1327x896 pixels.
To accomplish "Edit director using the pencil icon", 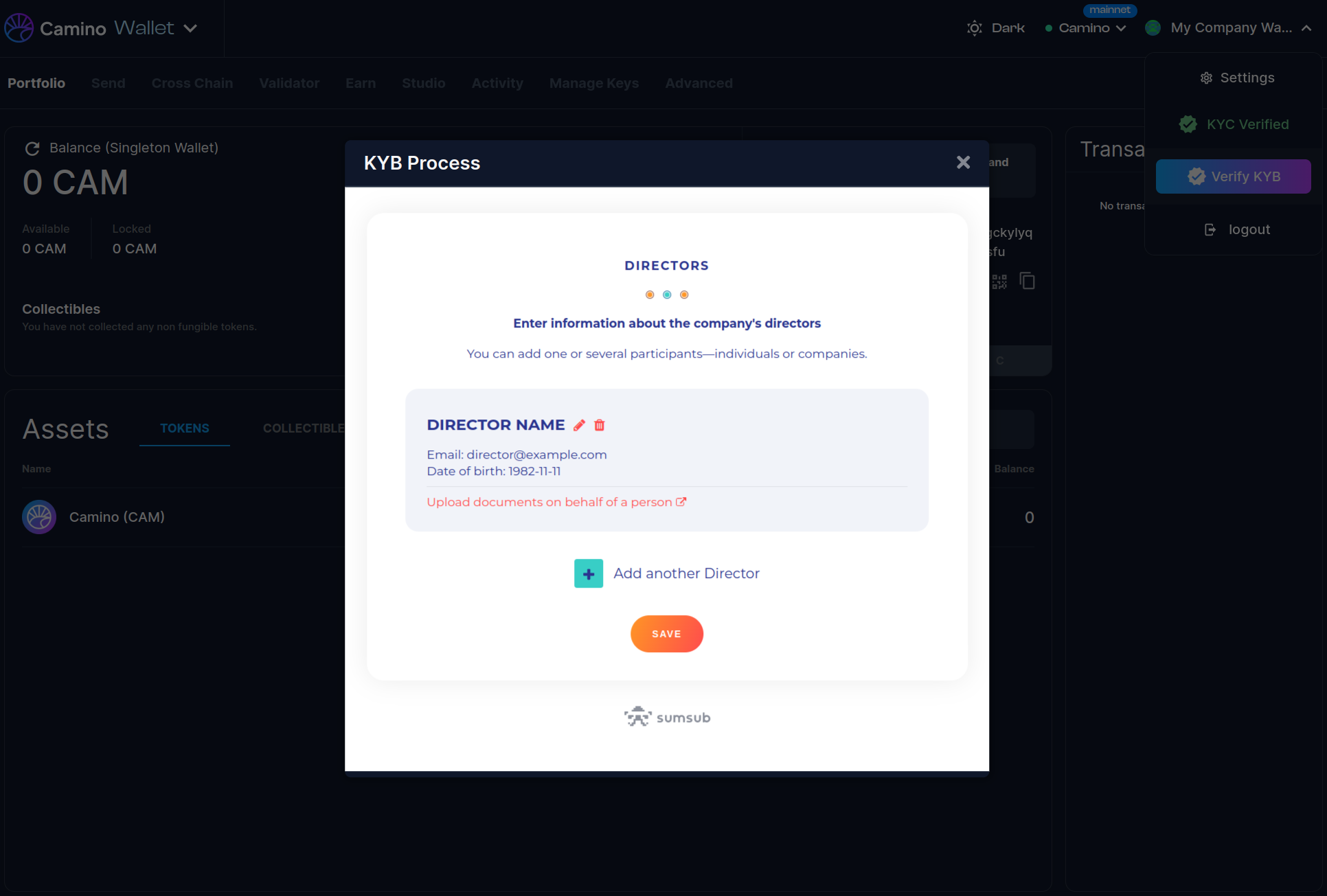I will 579,425.
